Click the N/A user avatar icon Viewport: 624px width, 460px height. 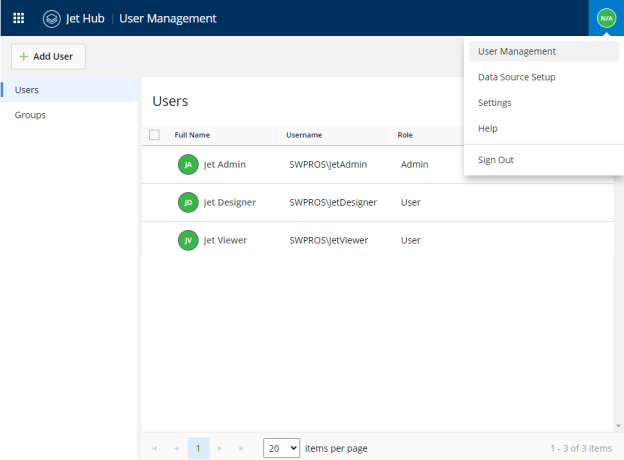(x=606, y=18)
